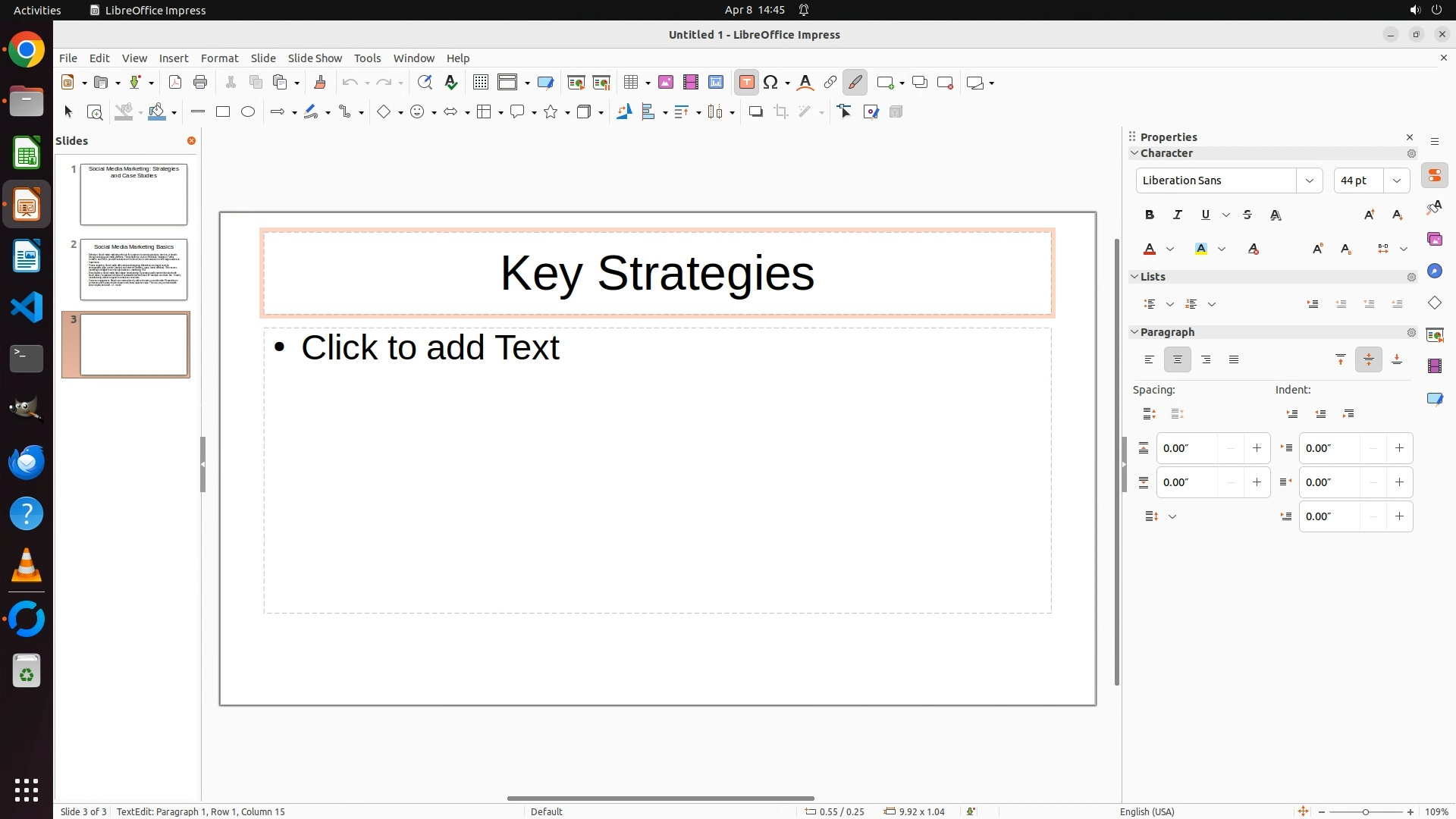Expand the font size dropdown
The height and width of the screenshot is (819, 1456).
coord(1397,180)
